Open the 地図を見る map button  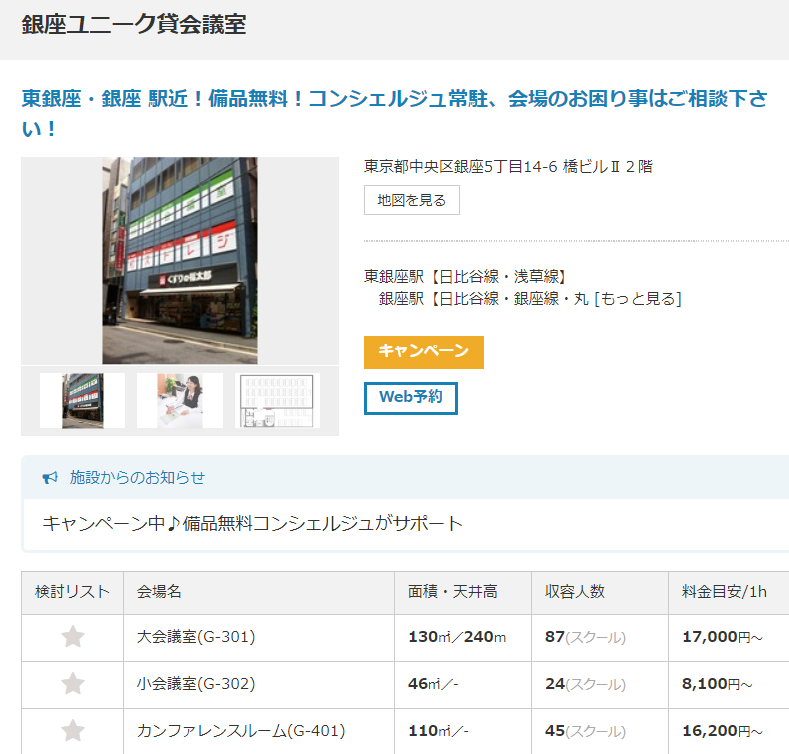coord(411,200)
